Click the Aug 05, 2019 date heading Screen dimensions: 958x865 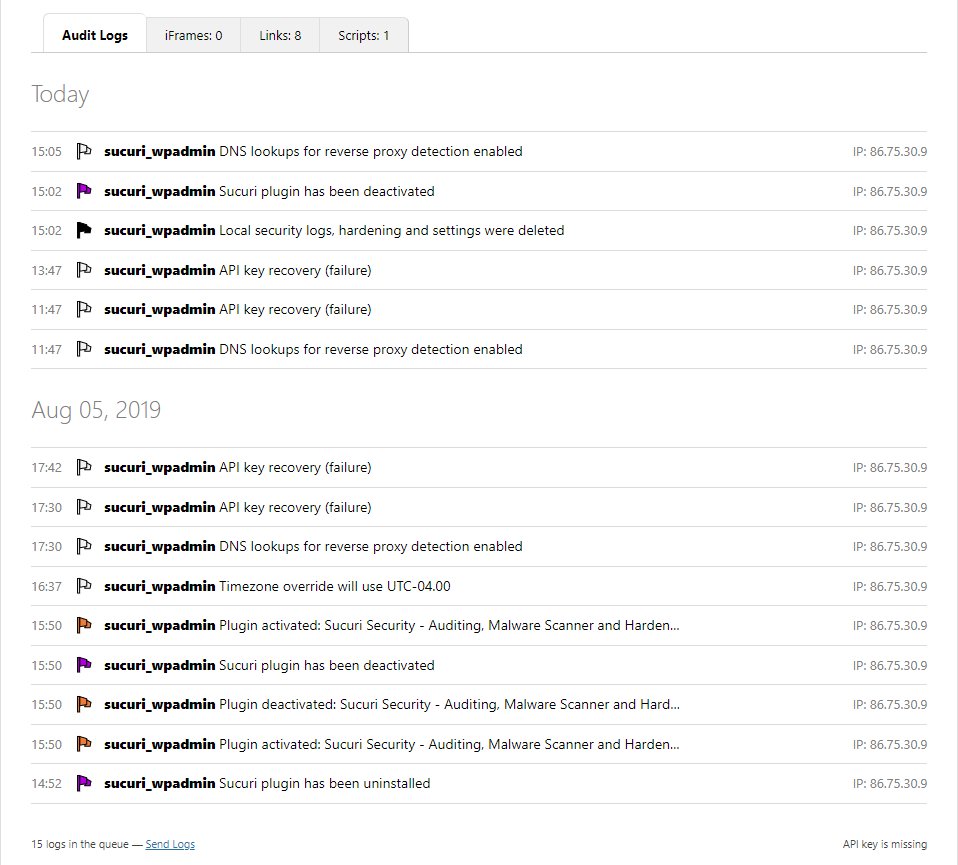(x=96, y=410)
